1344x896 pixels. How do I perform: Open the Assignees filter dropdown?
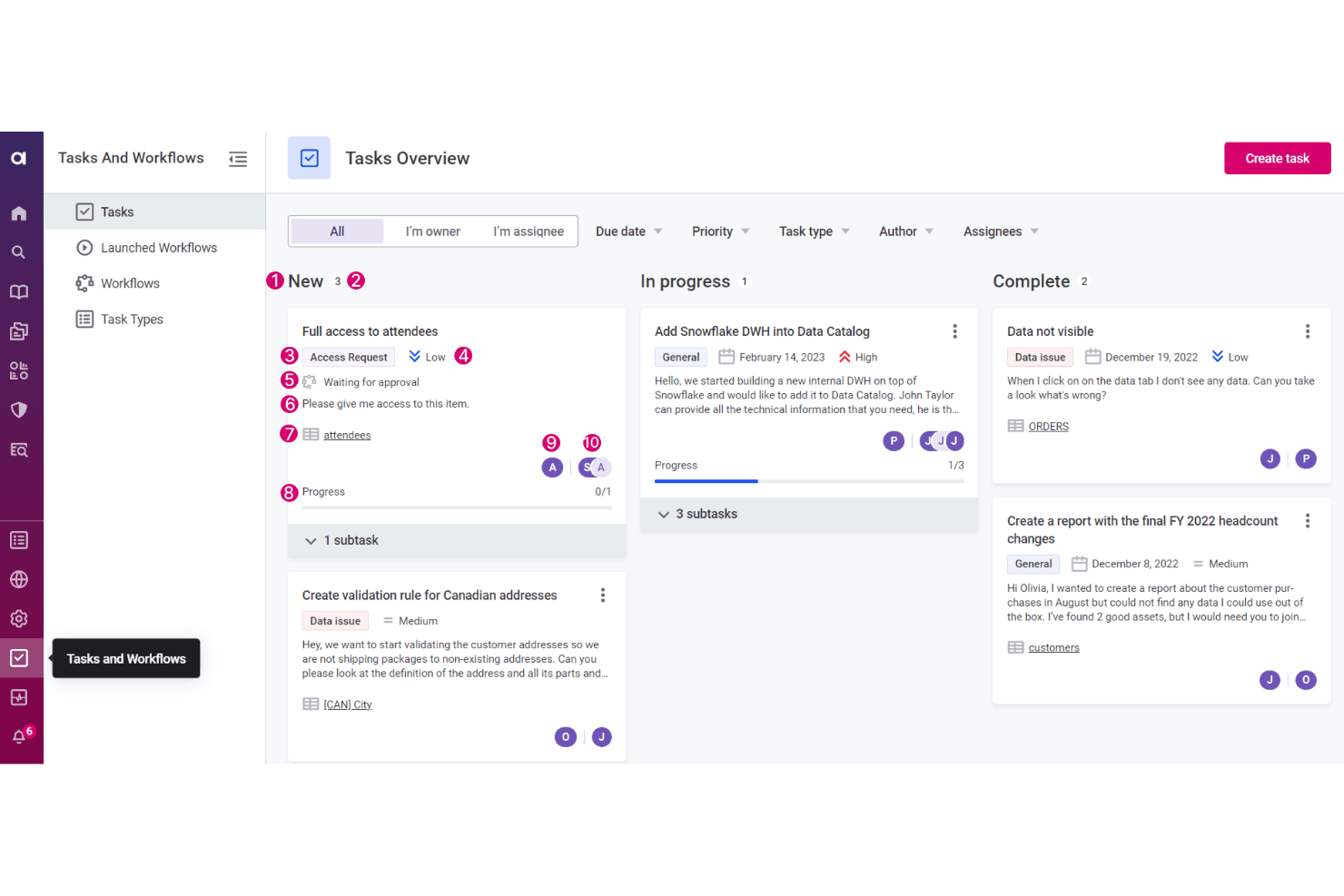(x=1001, y=231)
